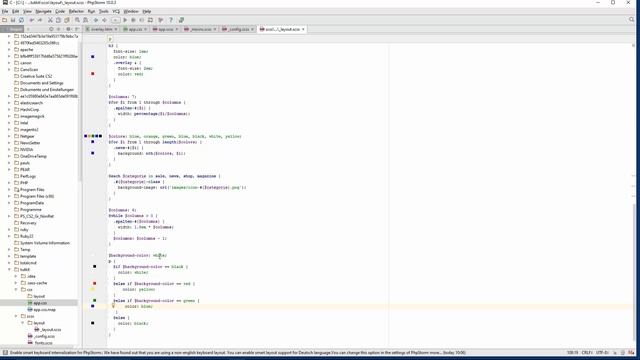Screen dimensions: 640x360
Task: Click the Redo toolbar icon
Action: point(40,20)
